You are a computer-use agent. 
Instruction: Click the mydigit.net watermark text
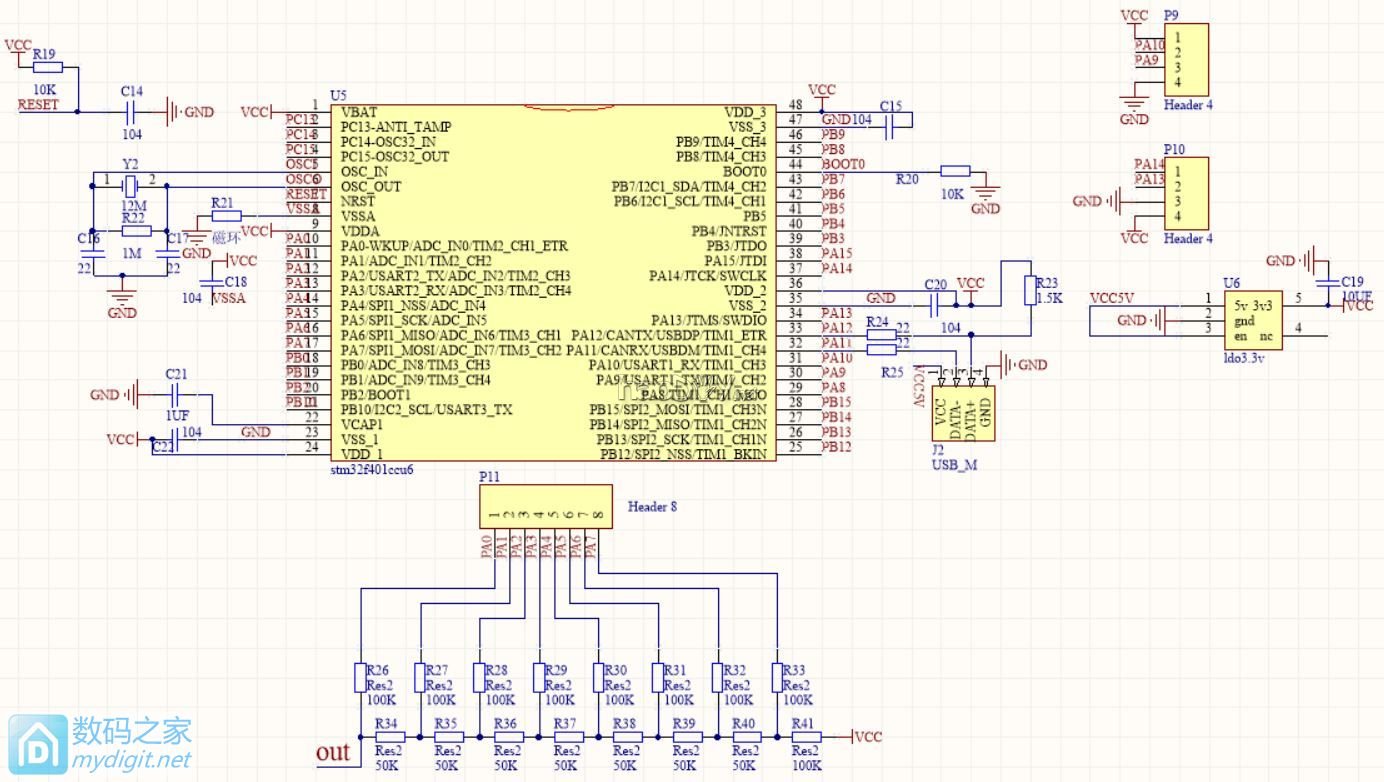click(131, 760)
